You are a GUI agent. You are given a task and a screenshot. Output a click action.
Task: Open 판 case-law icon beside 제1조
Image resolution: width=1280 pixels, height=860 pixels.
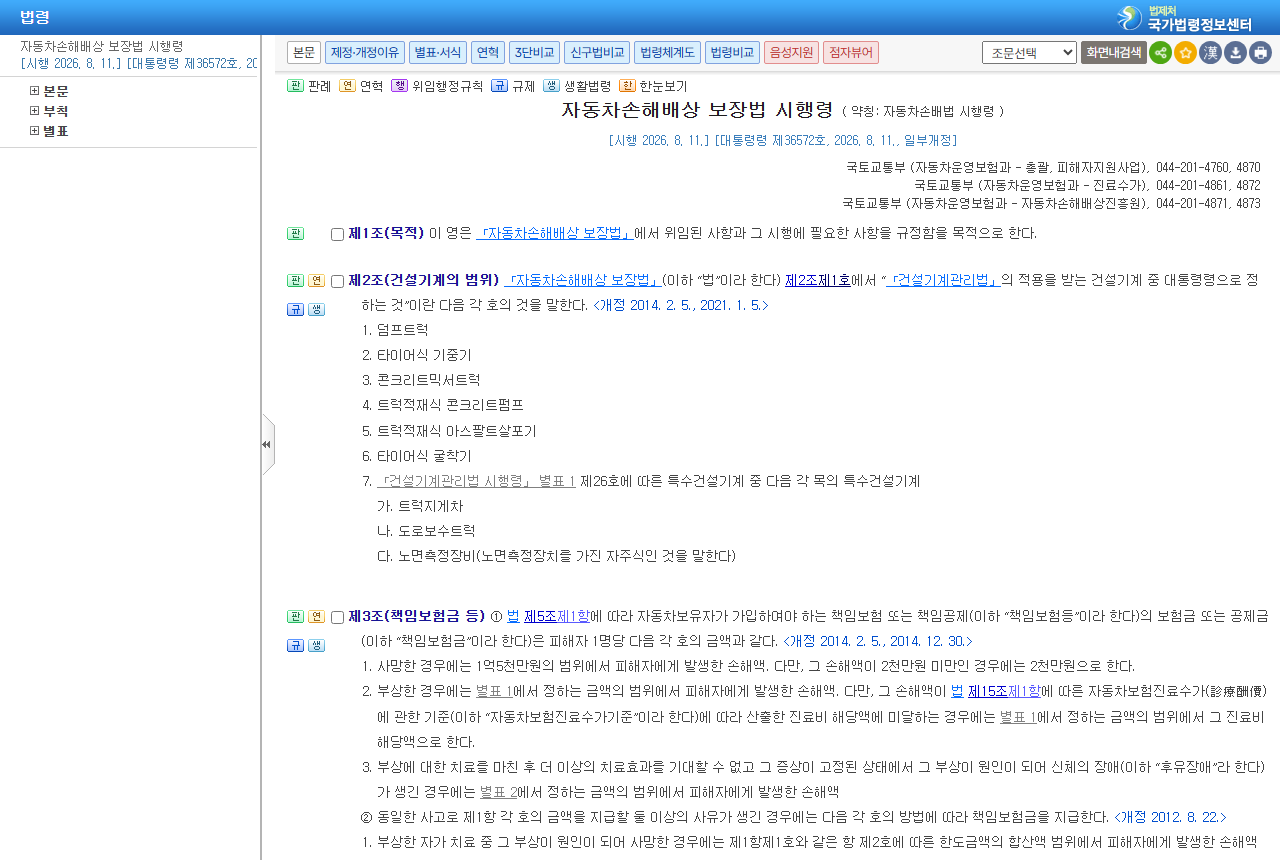coord(295,233)
